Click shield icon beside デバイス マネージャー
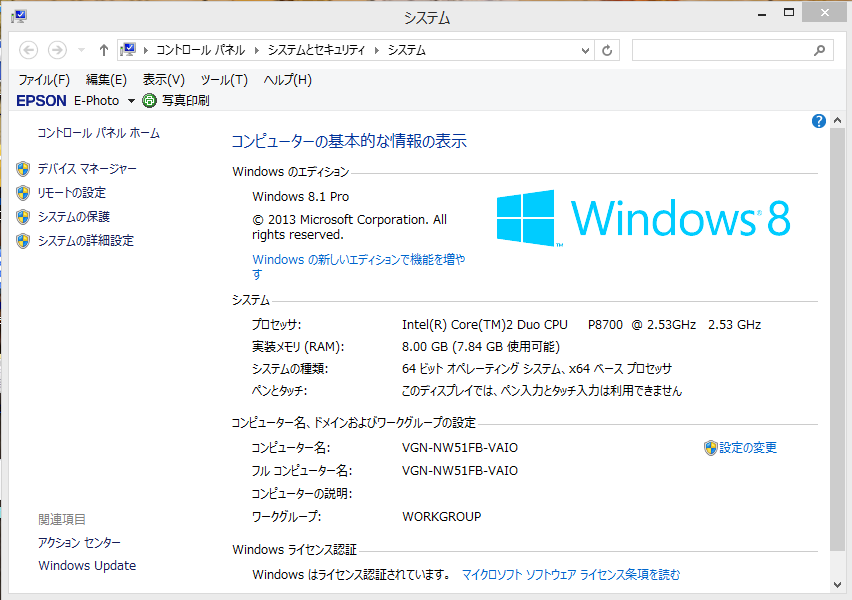Image resolution: width=852 pixels, height=600 pixels. point(23,169)
